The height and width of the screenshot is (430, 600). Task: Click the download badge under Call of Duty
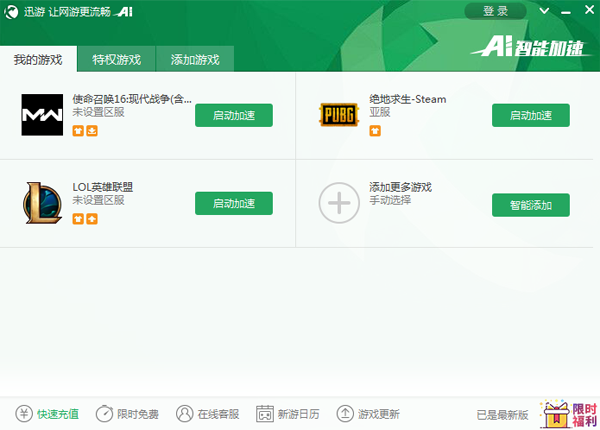pyautogui.click(x=92, y=130)
